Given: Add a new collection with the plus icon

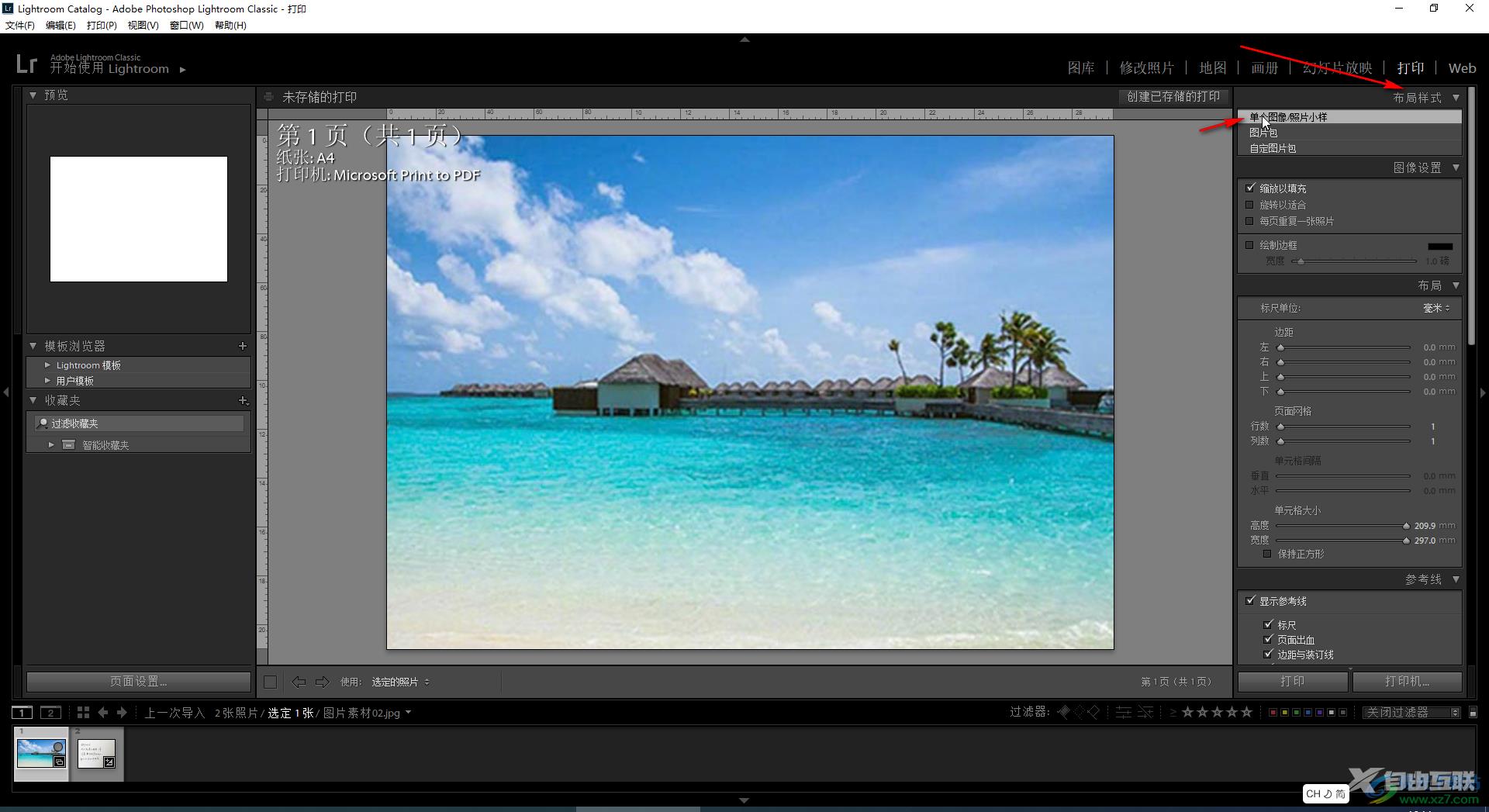Looking at the screenshot, I should pos(243,400).
